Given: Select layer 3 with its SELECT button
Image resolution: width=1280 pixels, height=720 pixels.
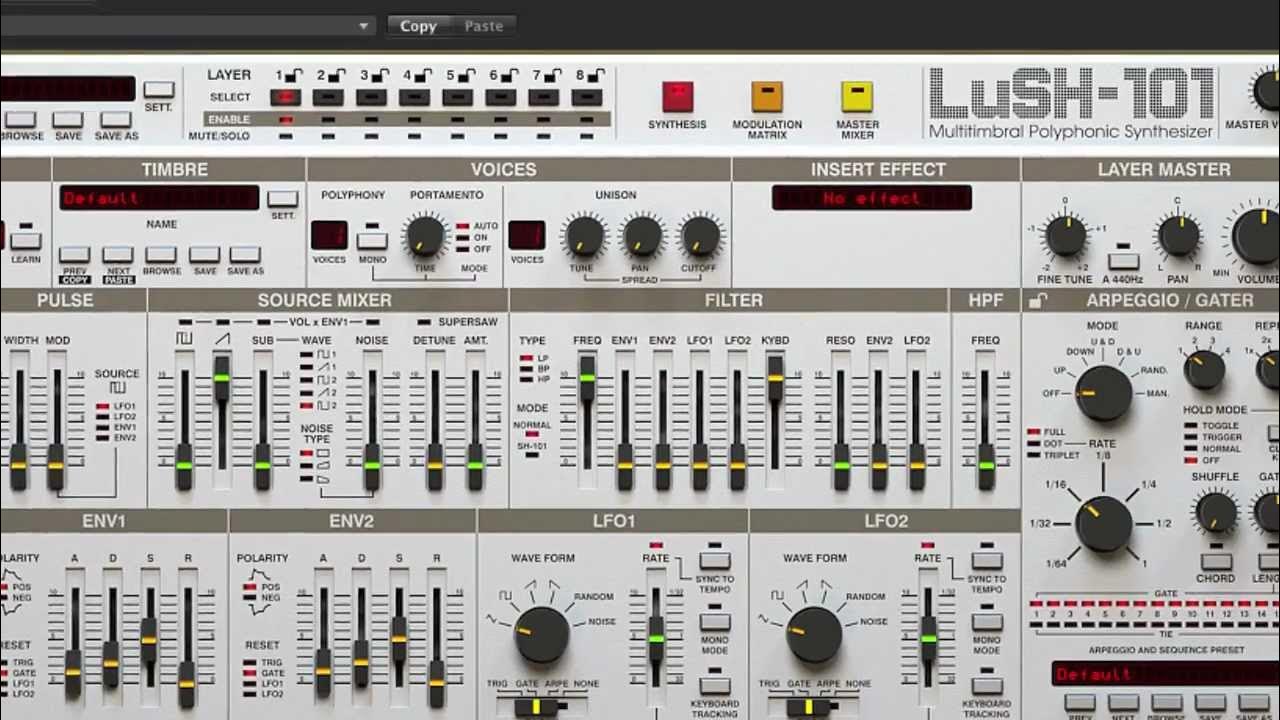Looking at the screenshot, I should [x=371, y=97].
